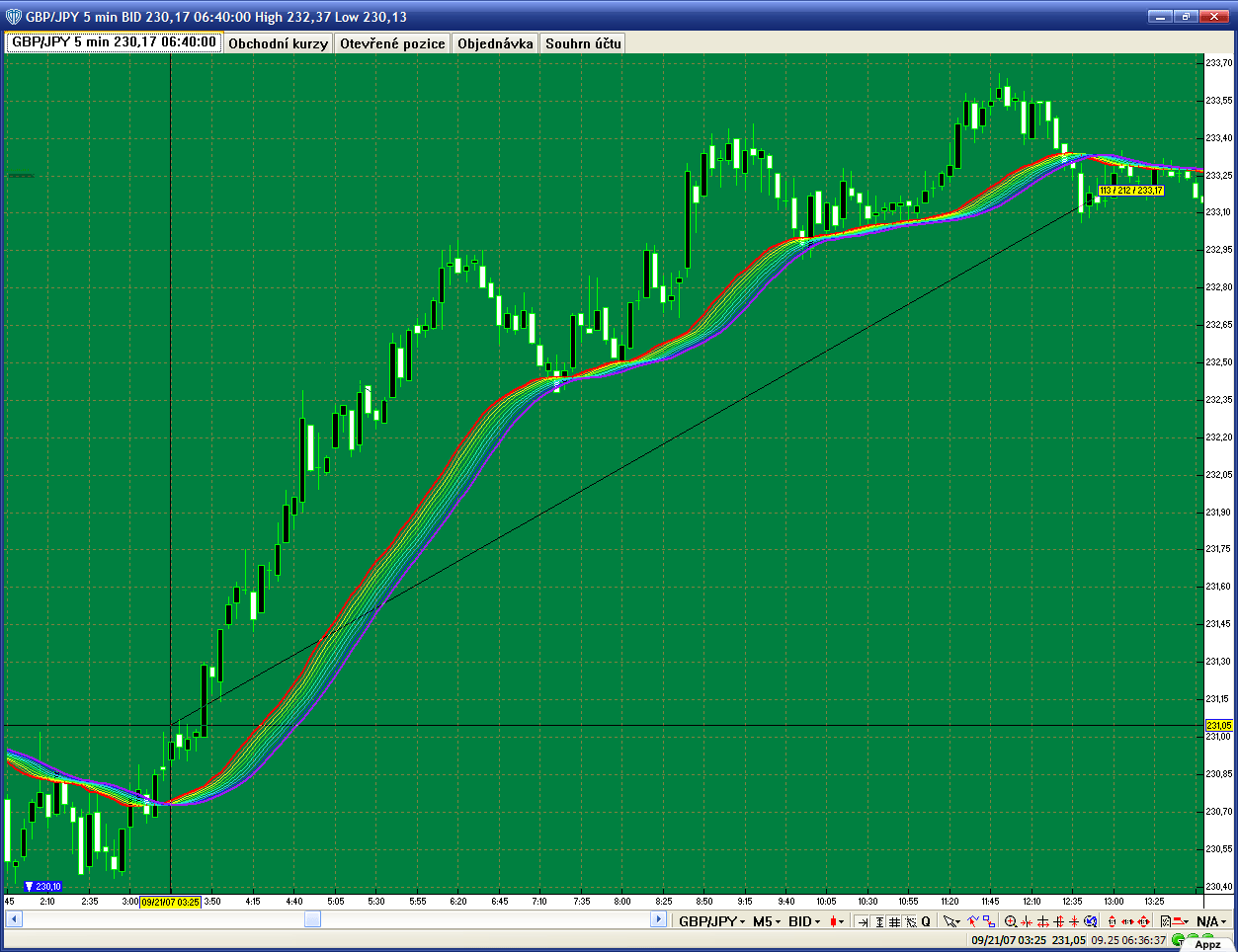This screenshot has width=1238, height=952.
Task: Open the GBP/JPY symbol dropdown
Action: (711, 921)
